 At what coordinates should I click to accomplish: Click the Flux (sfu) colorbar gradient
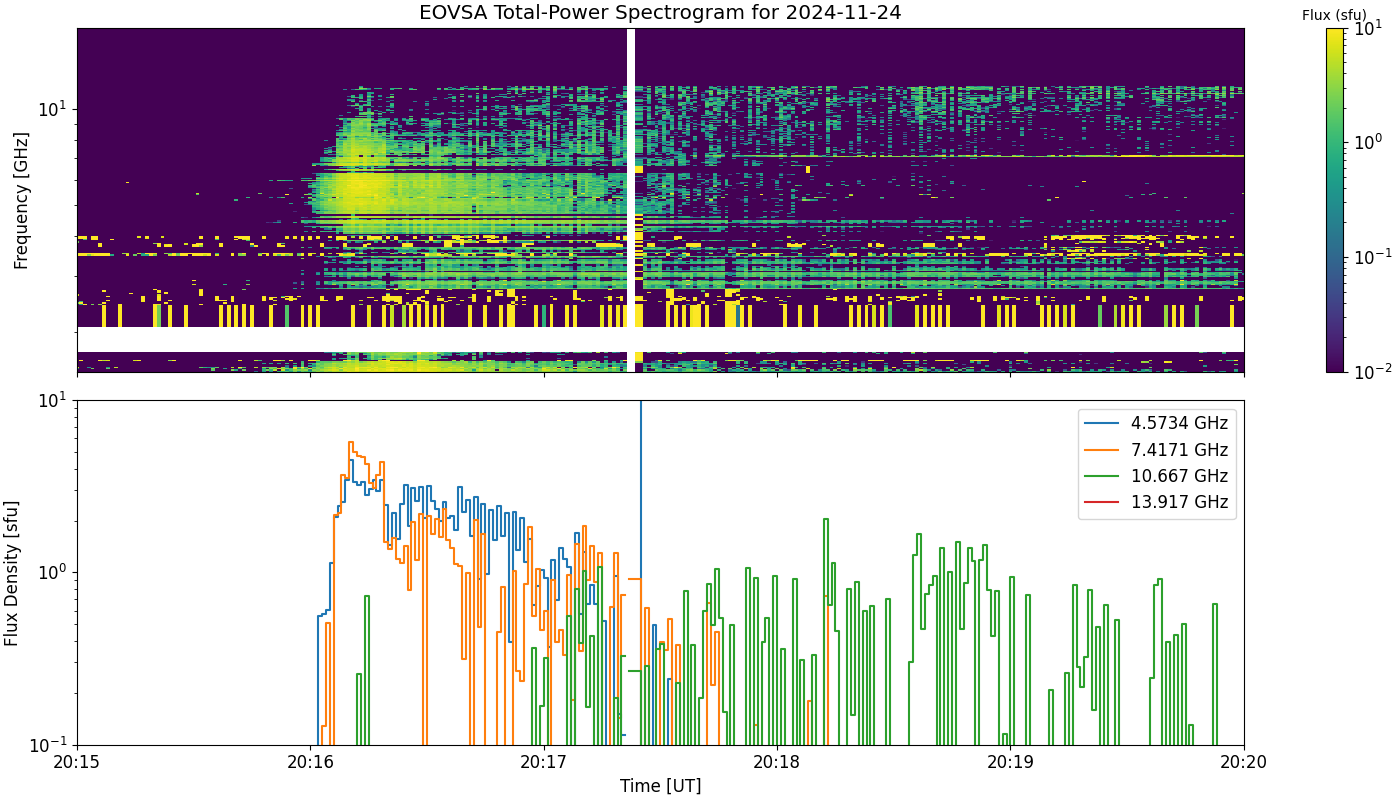[1335, 200]
